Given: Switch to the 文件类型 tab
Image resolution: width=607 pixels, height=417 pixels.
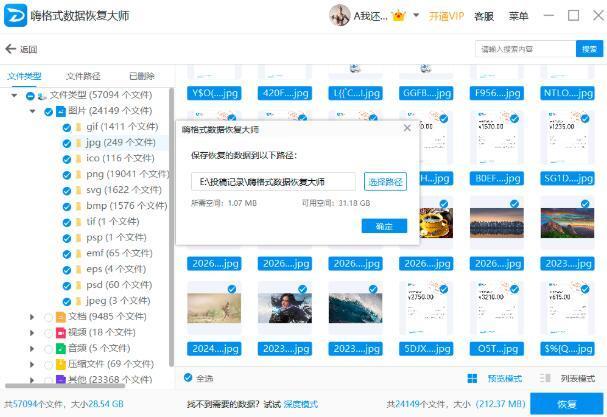Looking at the screenshot, I should [x=24, y=76].
